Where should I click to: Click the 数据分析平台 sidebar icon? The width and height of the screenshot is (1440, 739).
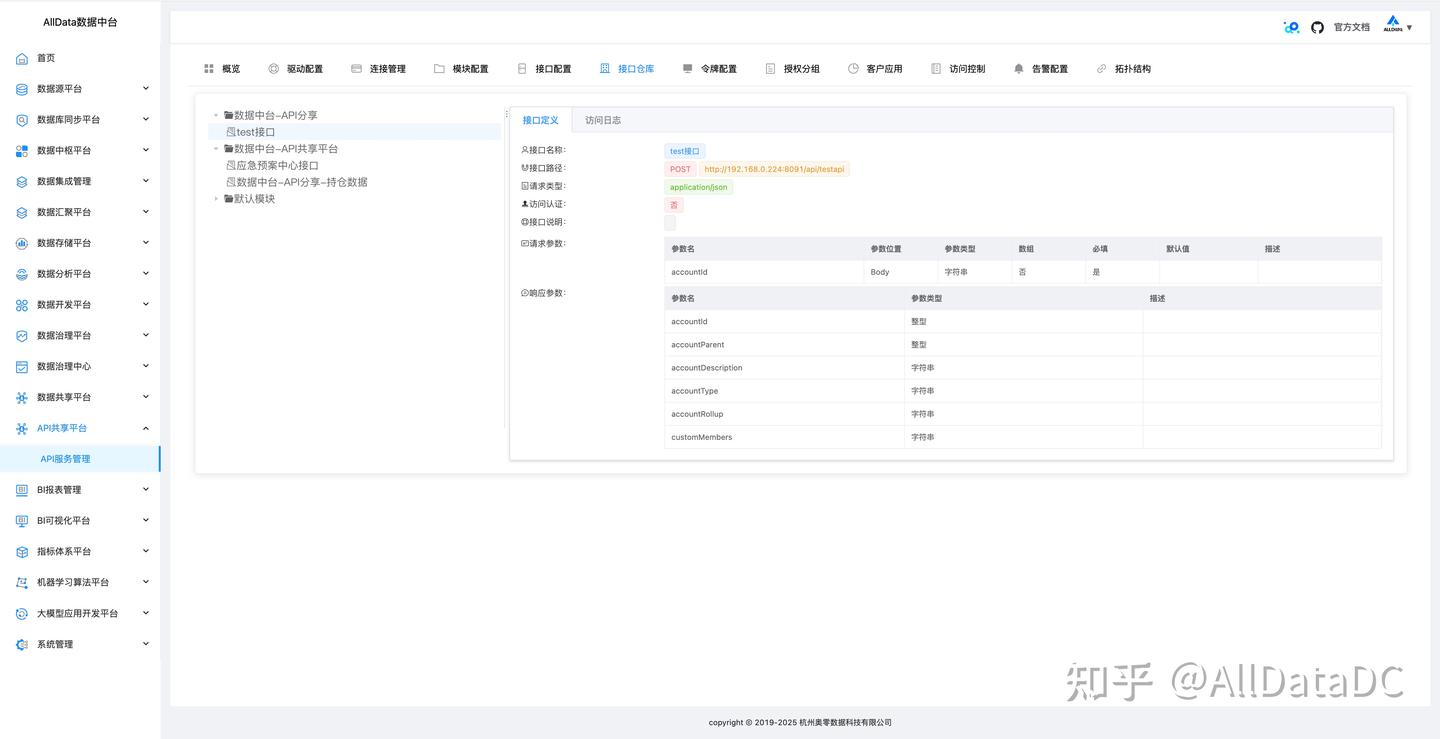22,274
